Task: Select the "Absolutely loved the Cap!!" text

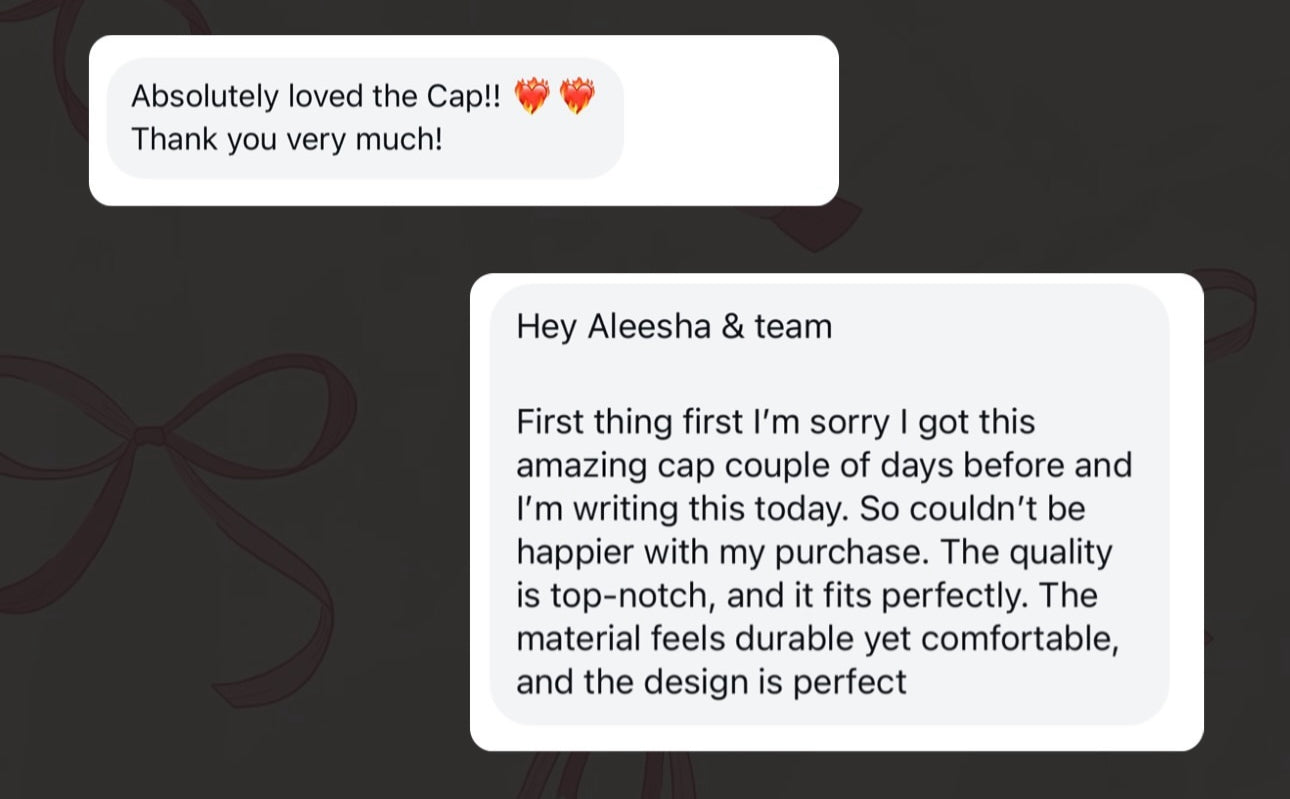Action: point(316,96)
